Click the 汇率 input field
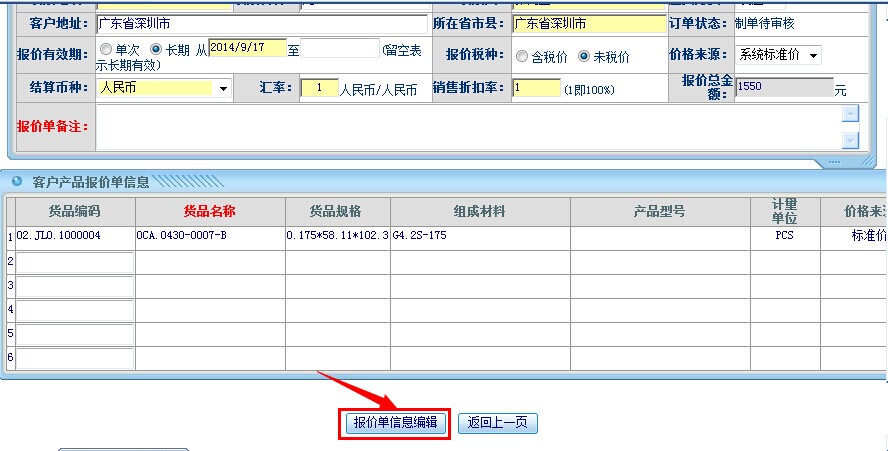The width and height of the screenshot is (888, 451). point(319,88)
